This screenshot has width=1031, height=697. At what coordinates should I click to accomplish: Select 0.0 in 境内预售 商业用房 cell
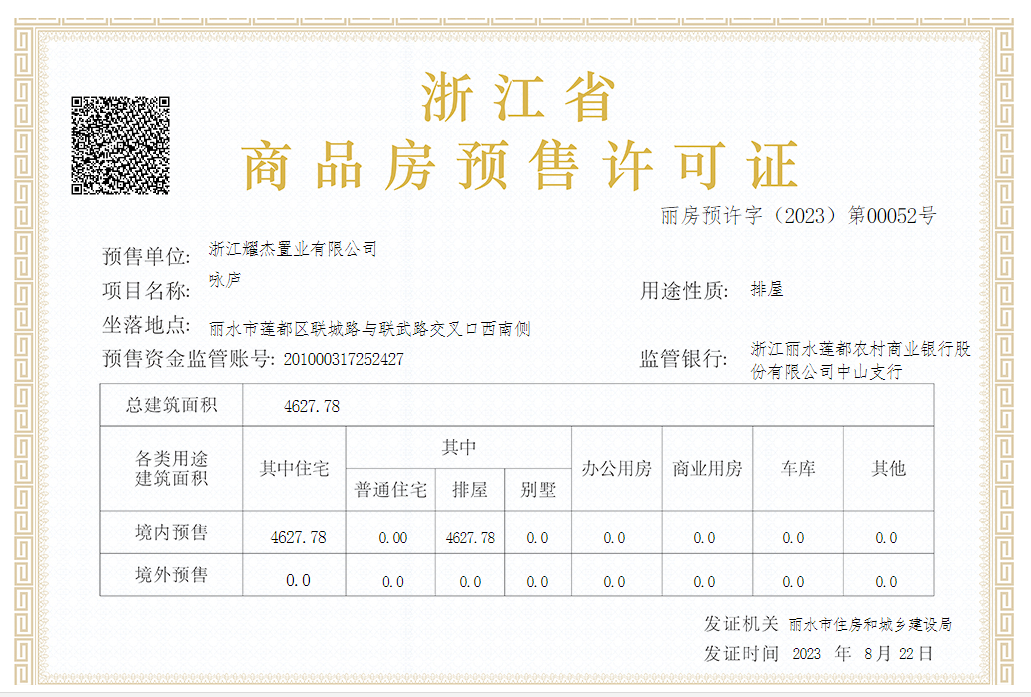[704, 538]
